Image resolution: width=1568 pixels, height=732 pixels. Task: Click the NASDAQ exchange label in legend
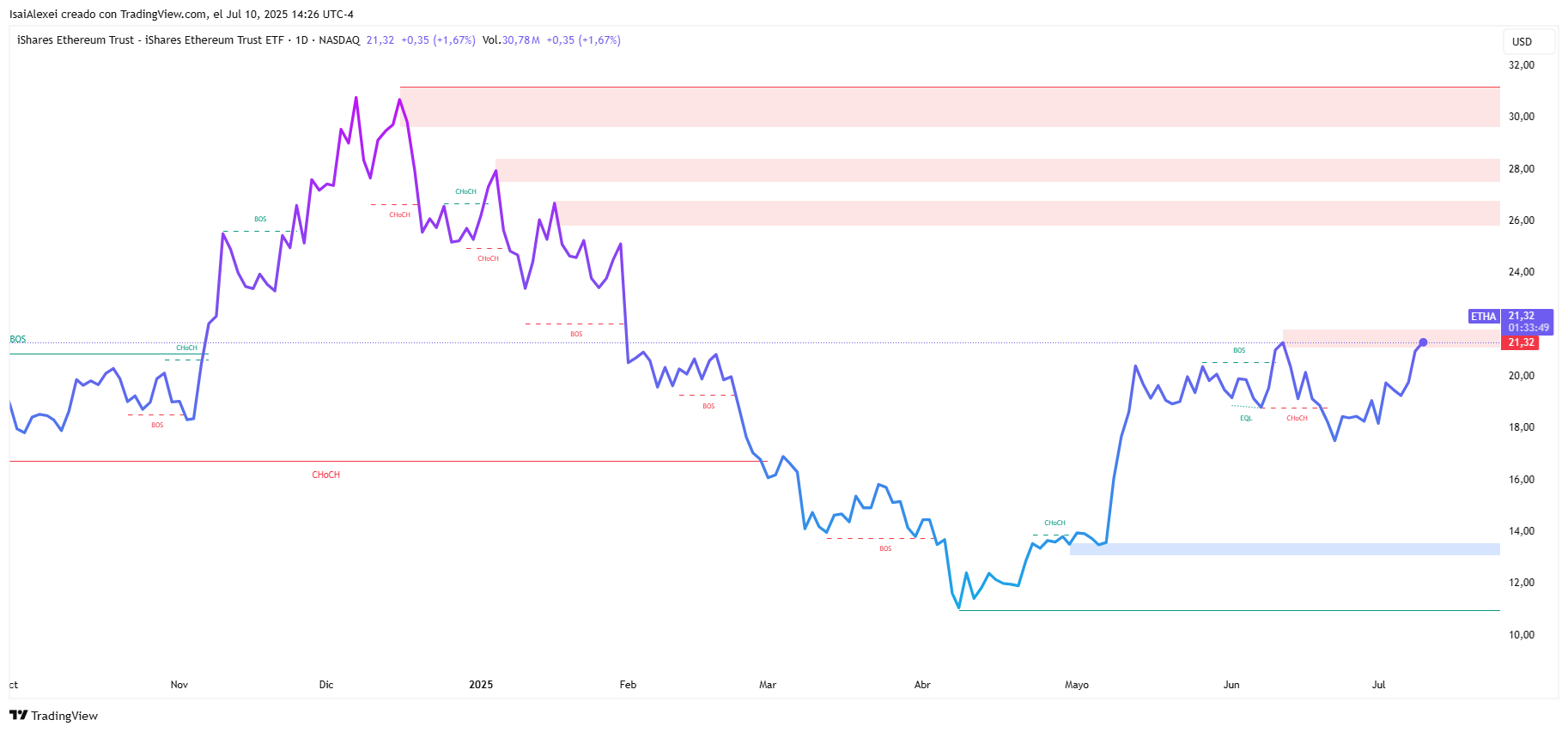pos(339,40)
